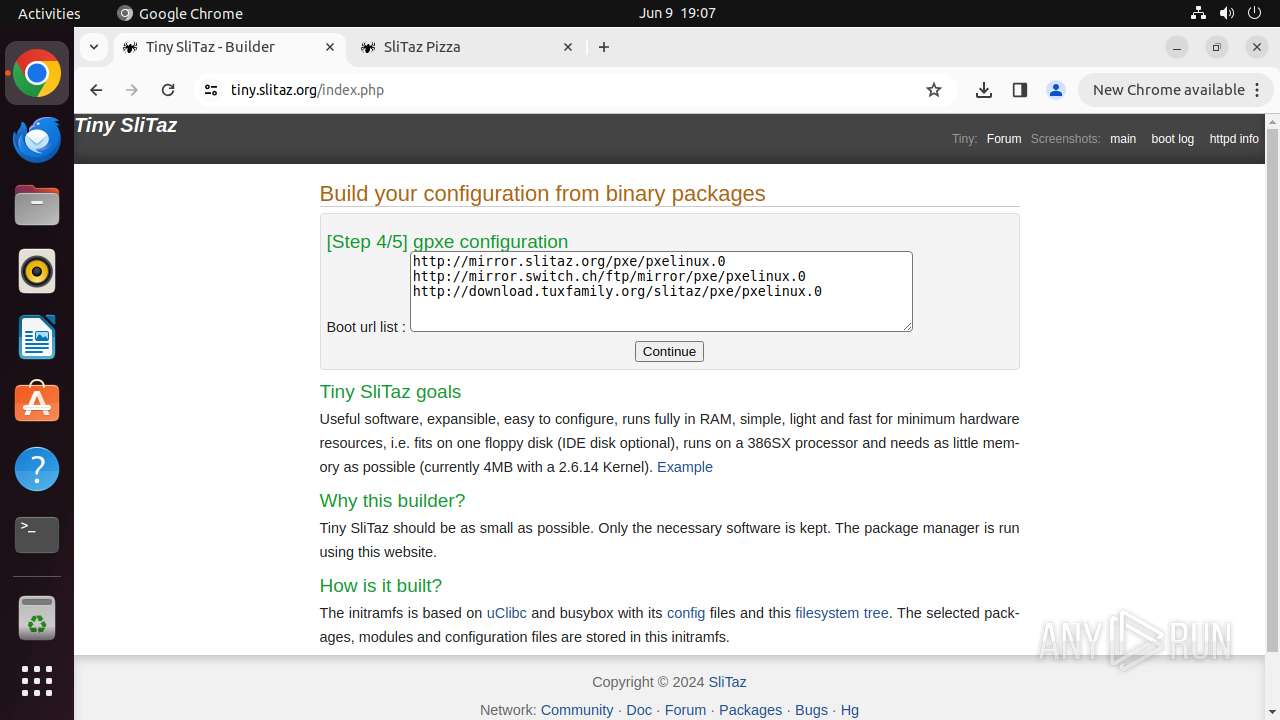Follow the uClibc link
Screen dimensions: 1280x720
point(507,613)
